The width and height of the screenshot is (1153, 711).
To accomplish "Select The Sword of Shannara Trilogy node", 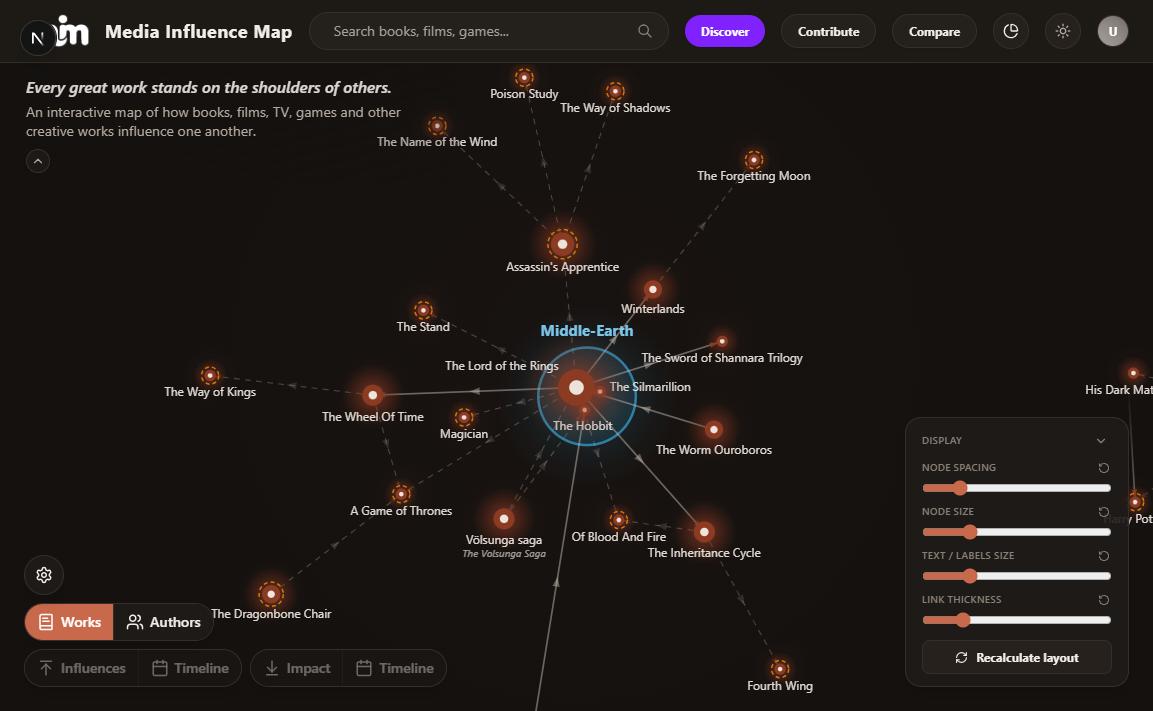I will (722, 341).
